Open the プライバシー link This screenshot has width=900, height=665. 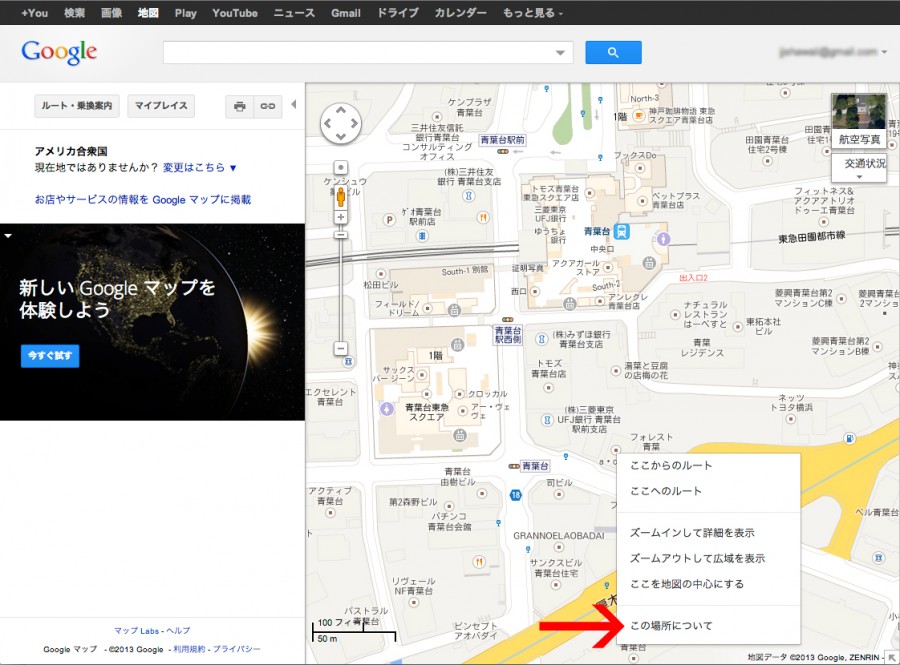pos(236,649)
